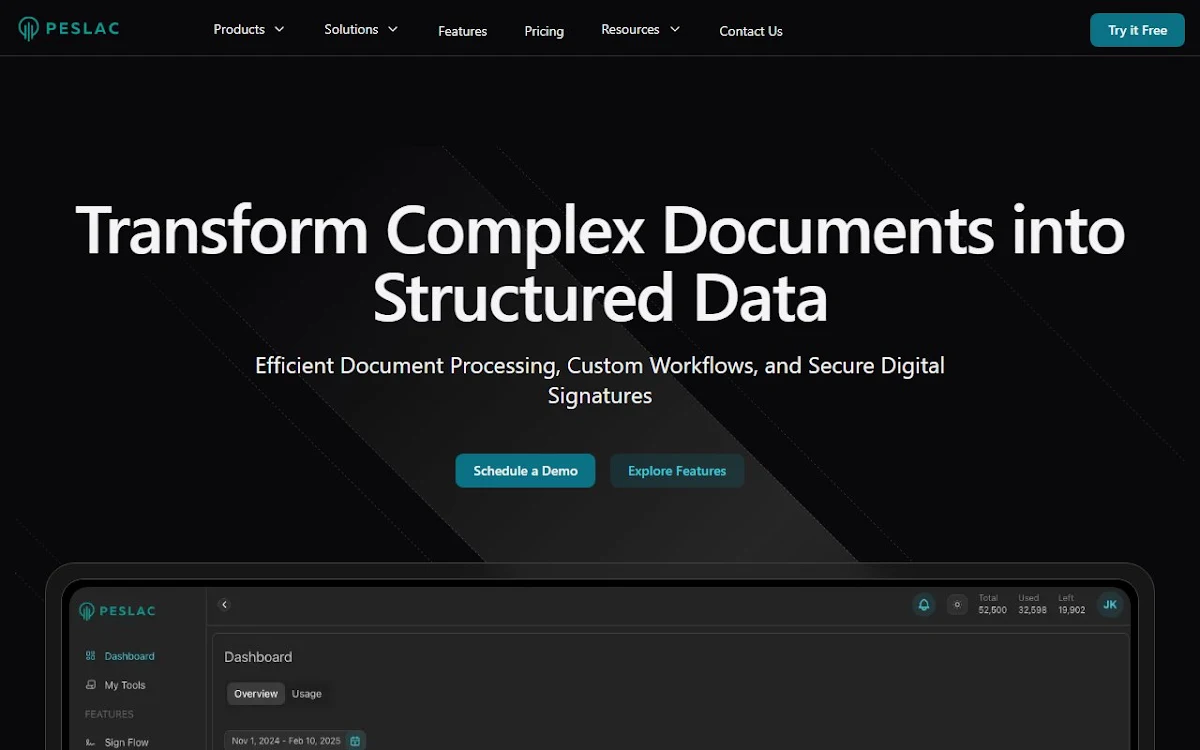The height and width of the screenshot is (750, 1200).
Task: Click the Nov 1, 2024 - Feb 10, 2025 date range
Action: 286,741
